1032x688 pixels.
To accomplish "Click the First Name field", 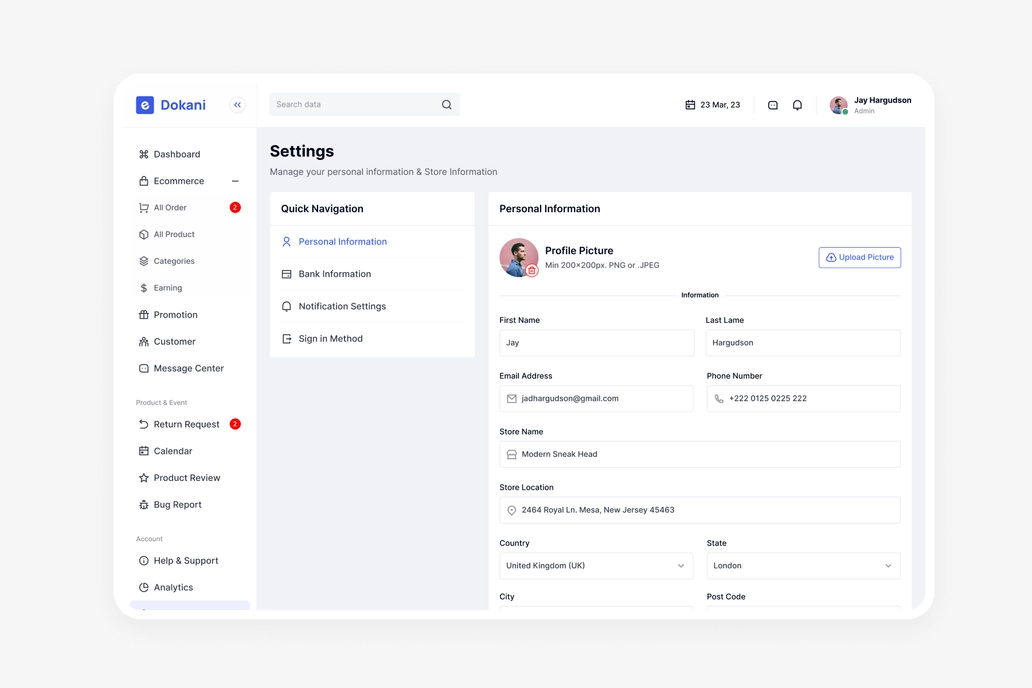I will click(x=596, y=343).
